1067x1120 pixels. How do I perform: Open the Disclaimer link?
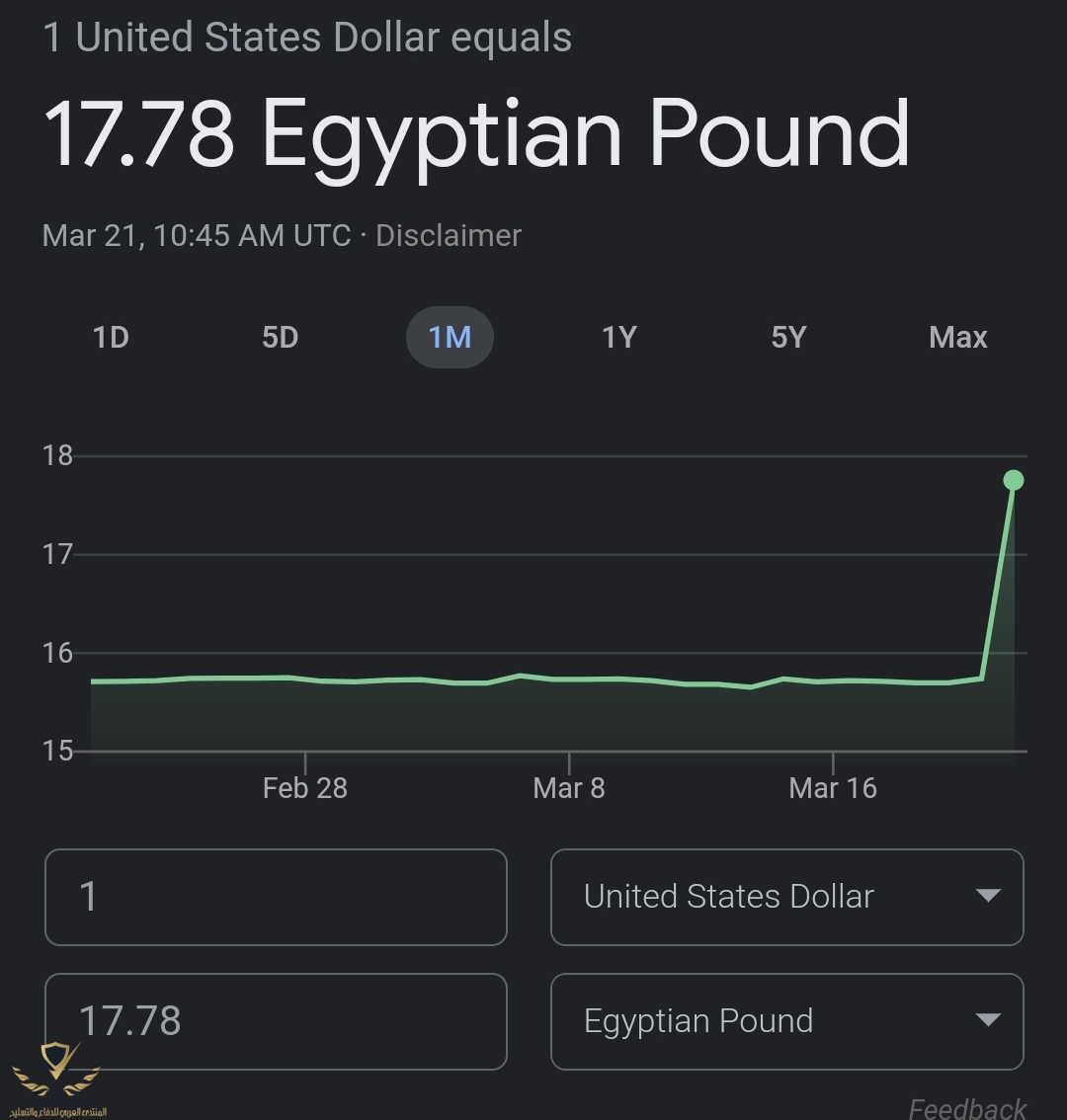click(x=449, y=236)
